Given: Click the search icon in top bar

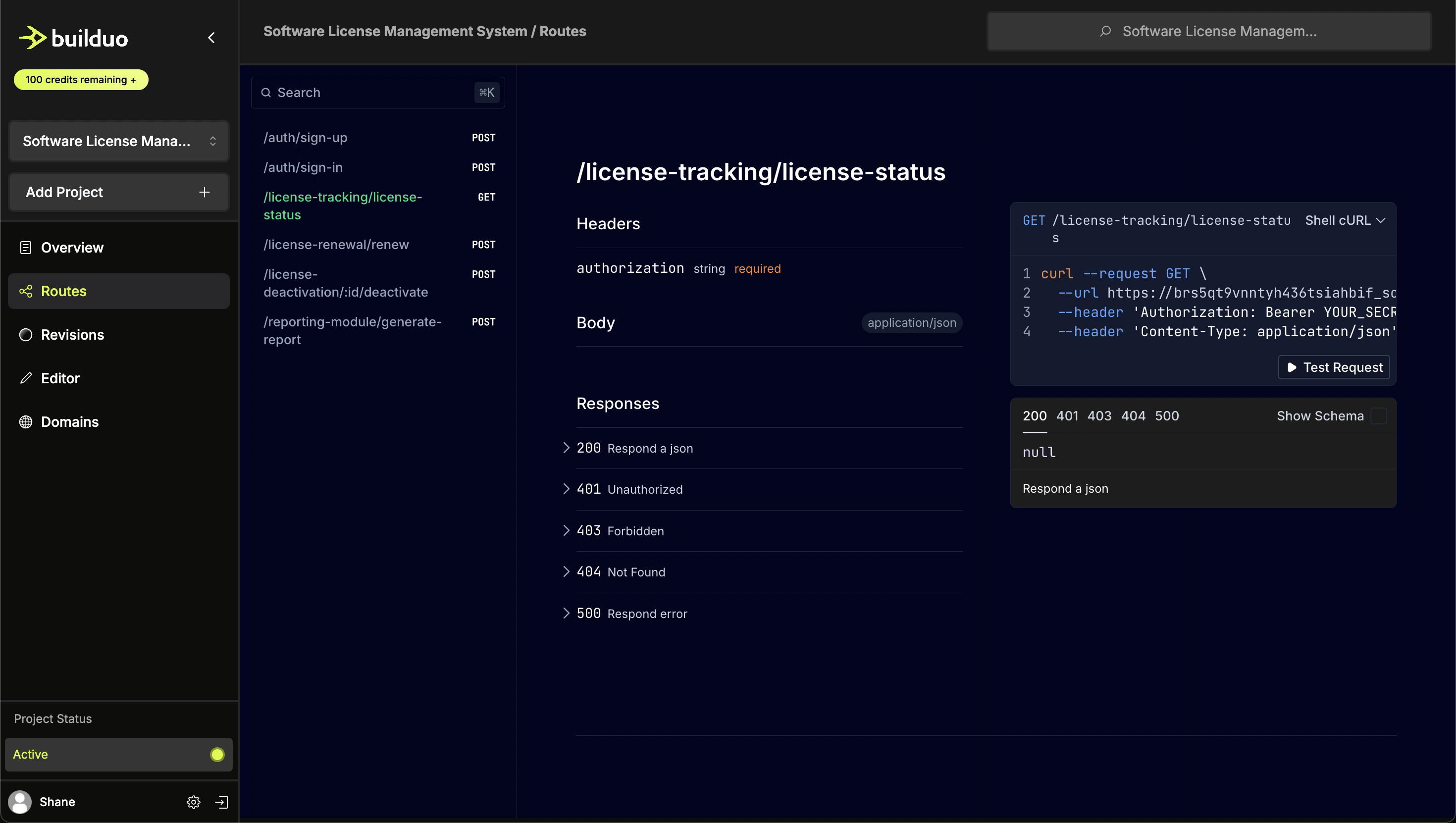Looking at the screenshot, I should (1105, 31).
